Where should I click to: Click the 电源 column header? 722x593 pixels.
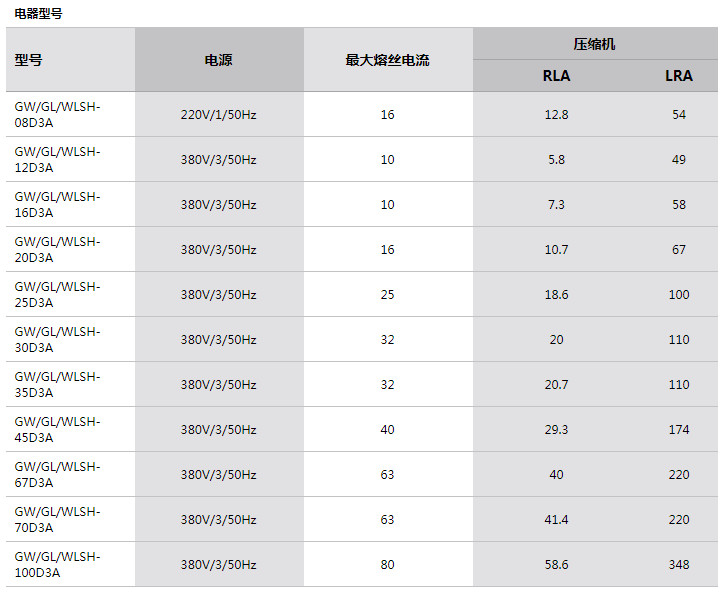[218, 60]
